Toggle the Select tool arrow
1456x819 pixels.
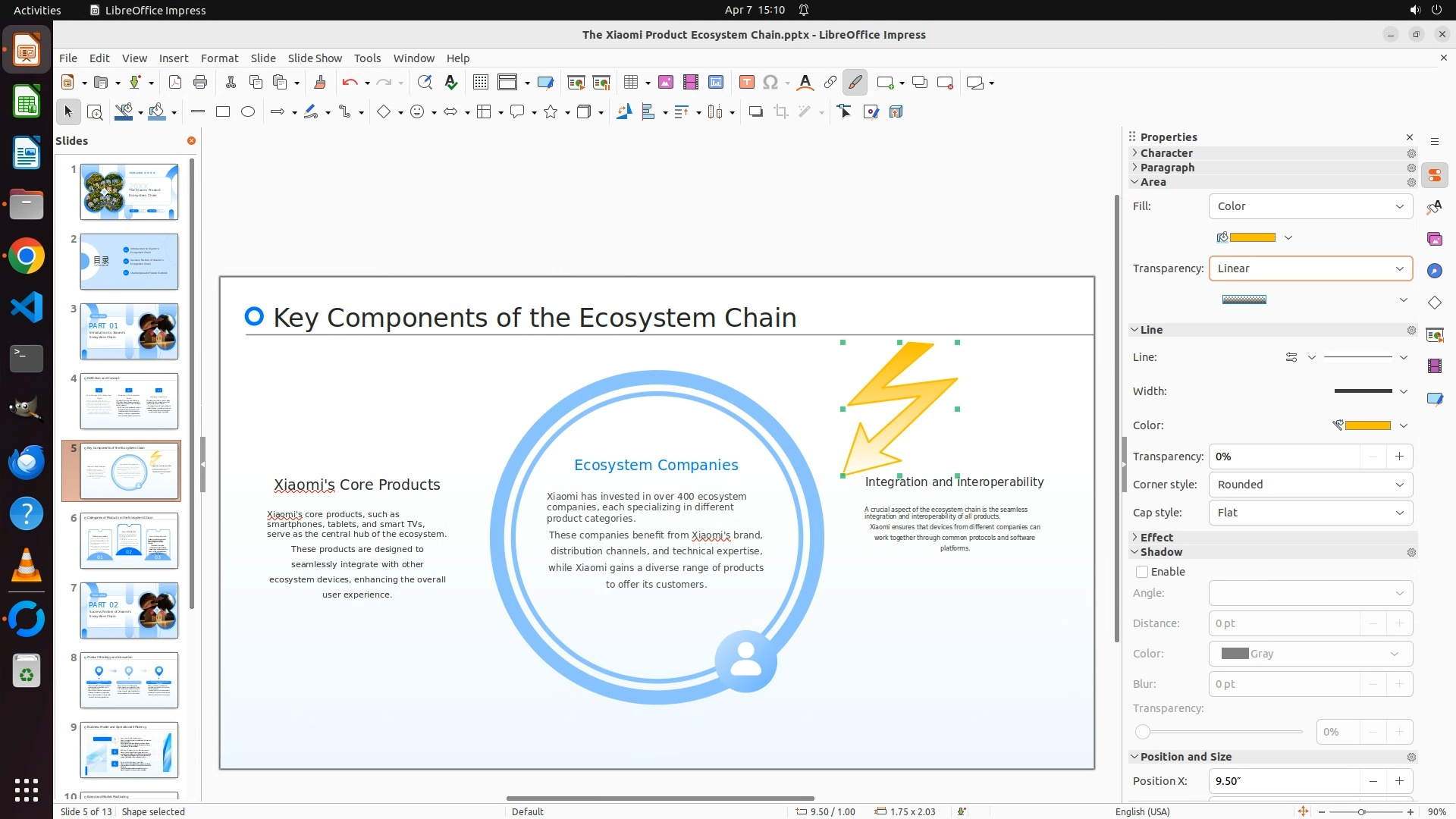pyautogui.click(x=68, y=112)
